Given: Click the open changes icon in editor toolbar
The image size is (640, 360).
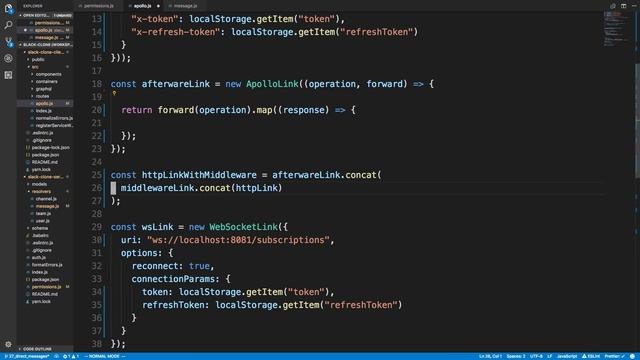Looking at the screenshot, I should pyautogui.click(x=613, y=6).
